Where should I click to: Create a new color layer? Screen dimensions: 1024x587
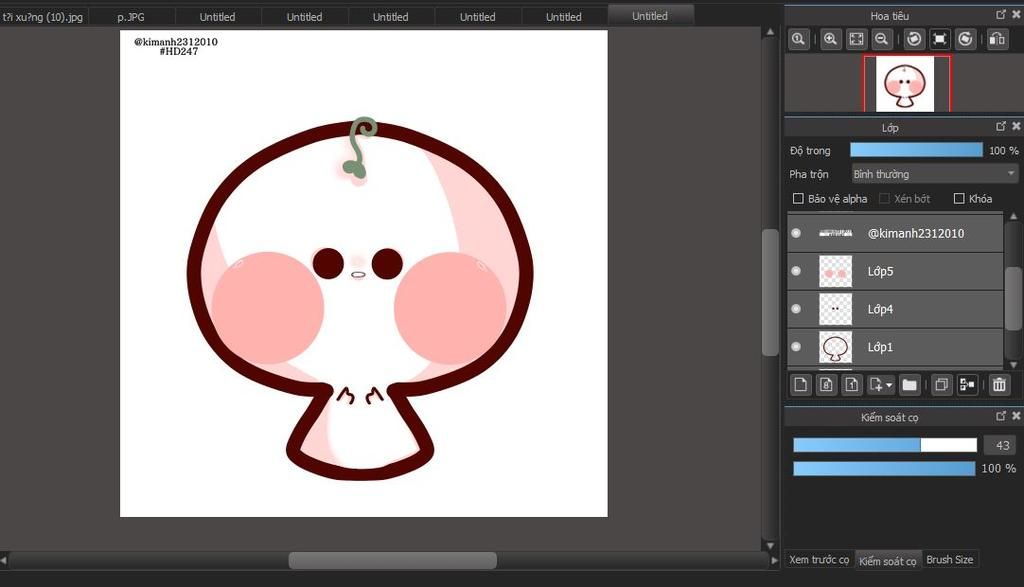pyautogui.click(x=801, y=385)
